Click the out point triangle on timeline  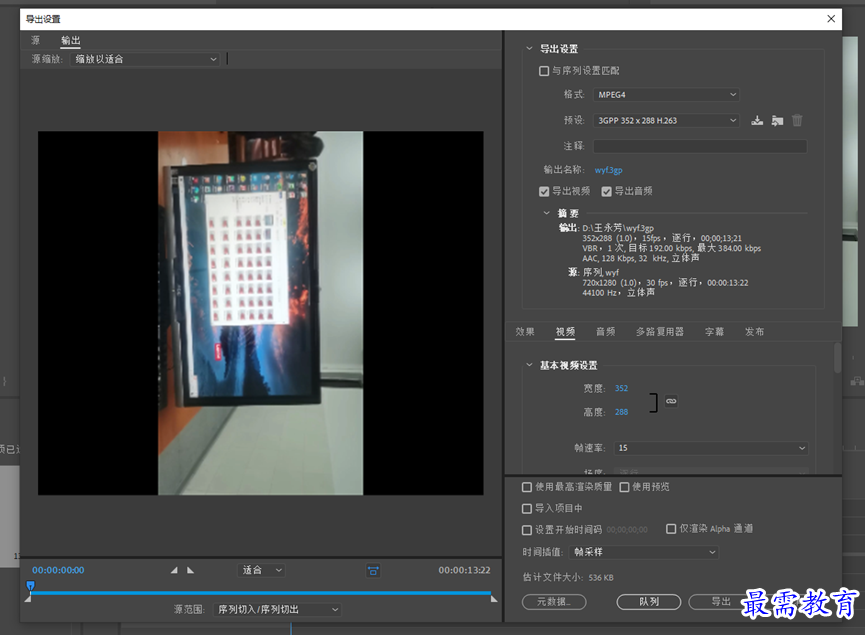pos(494,599)
